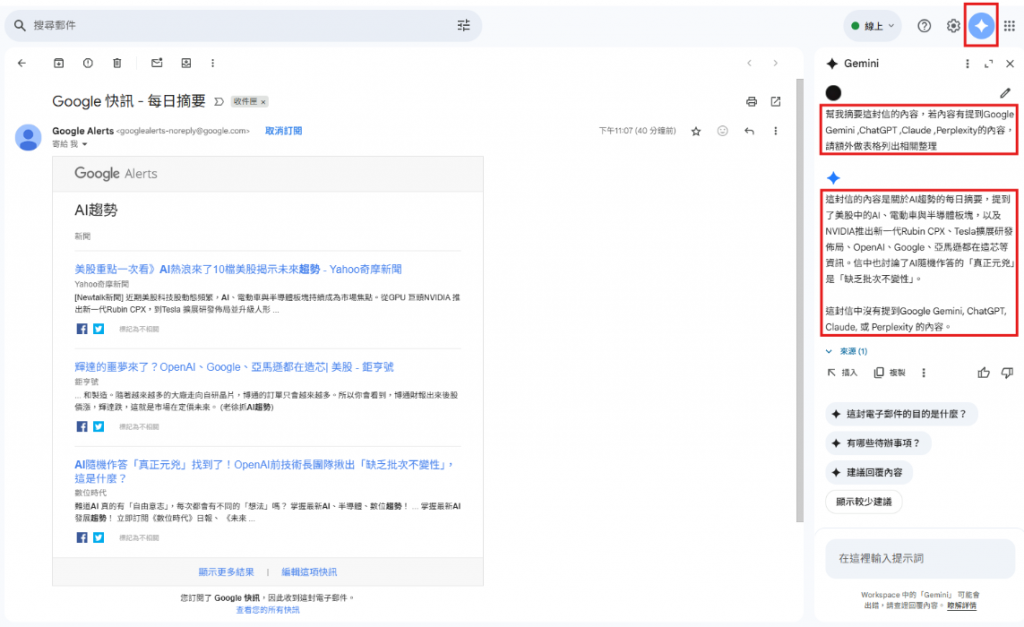Close the Gemini side panel
1024x627 pixels.
tap(1010, 63)
